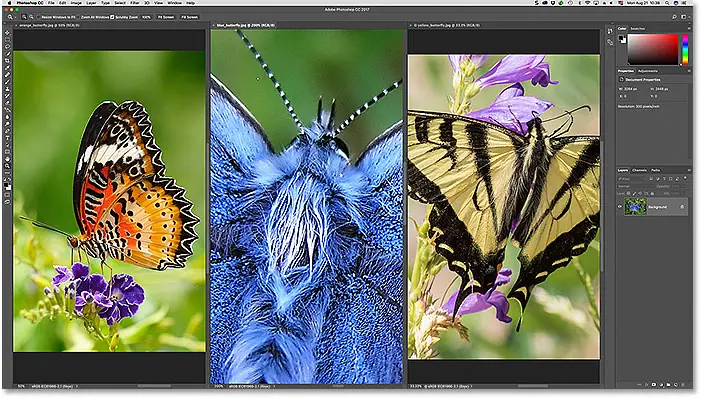This screenshot has width=701, height=398.
Task: Select the Lasso tool
Action: point(8,47)
